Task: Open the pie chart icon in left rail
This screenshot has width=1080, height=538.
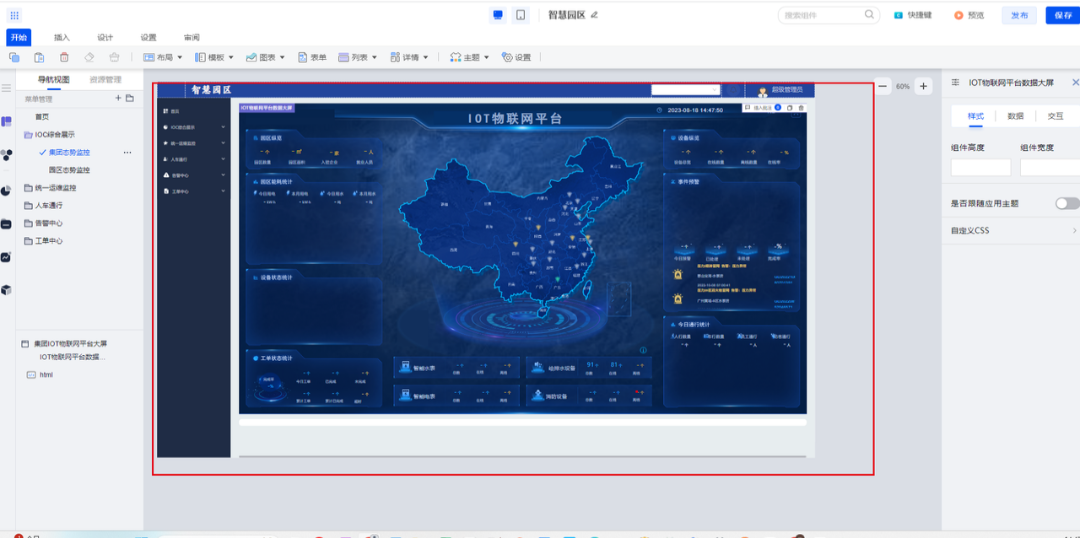Action: pos(6,190)
